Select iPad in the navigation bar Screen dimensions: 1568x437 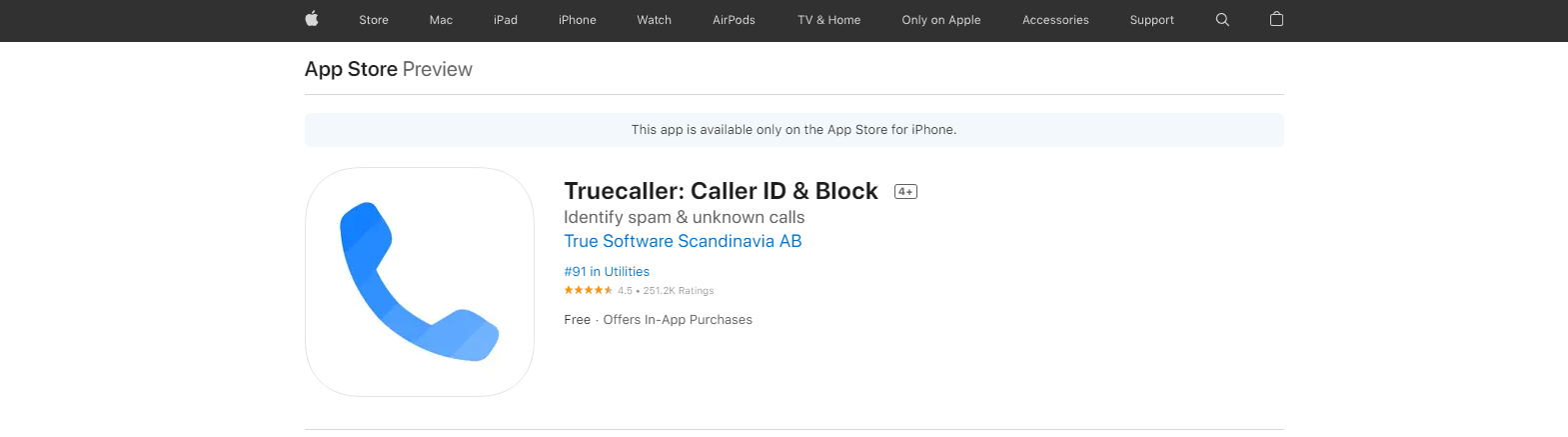point(506,20)
